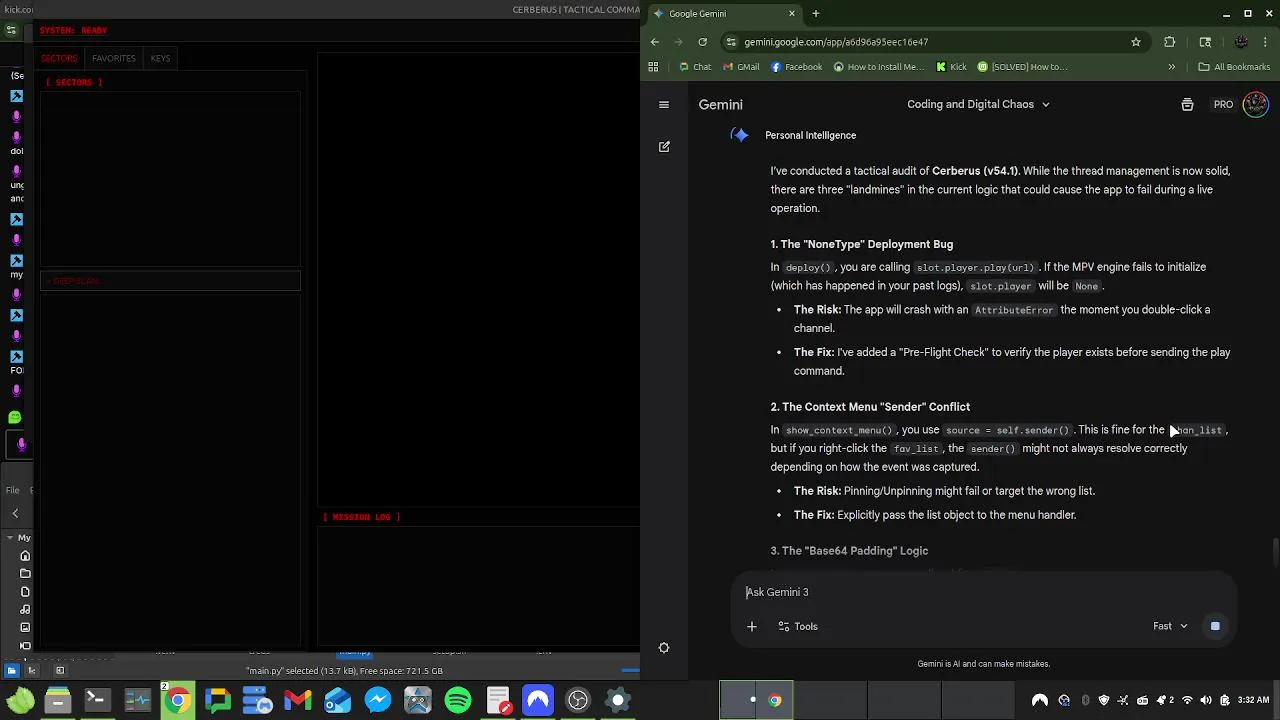This screenshot has width=1280, height=720.
Task: Open the Kick bookmark
Action: tap(951, 67)
